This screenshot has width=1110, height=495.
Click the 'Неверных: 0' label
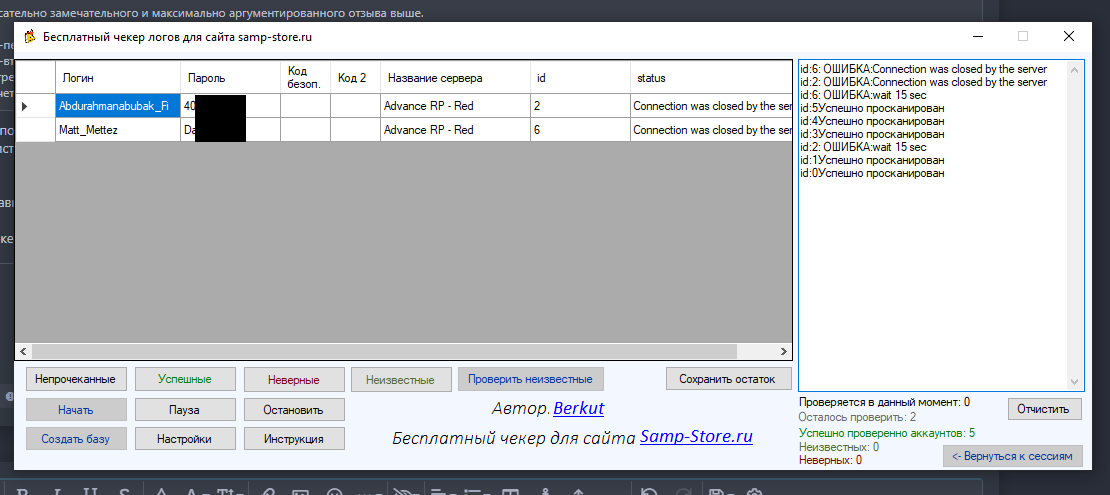pos(830,460)
